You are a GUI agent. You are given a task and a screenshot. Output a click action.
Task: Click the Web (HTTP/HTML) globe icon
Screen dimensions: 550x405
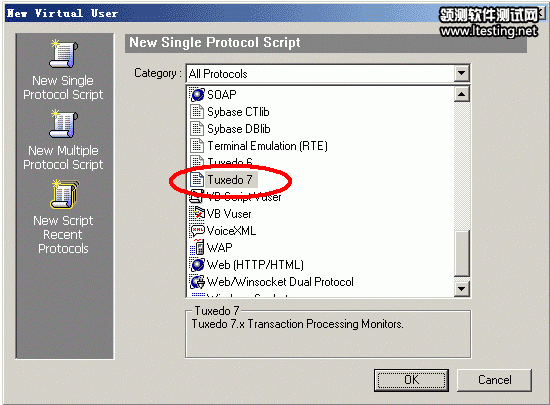(x=197, y=264)
